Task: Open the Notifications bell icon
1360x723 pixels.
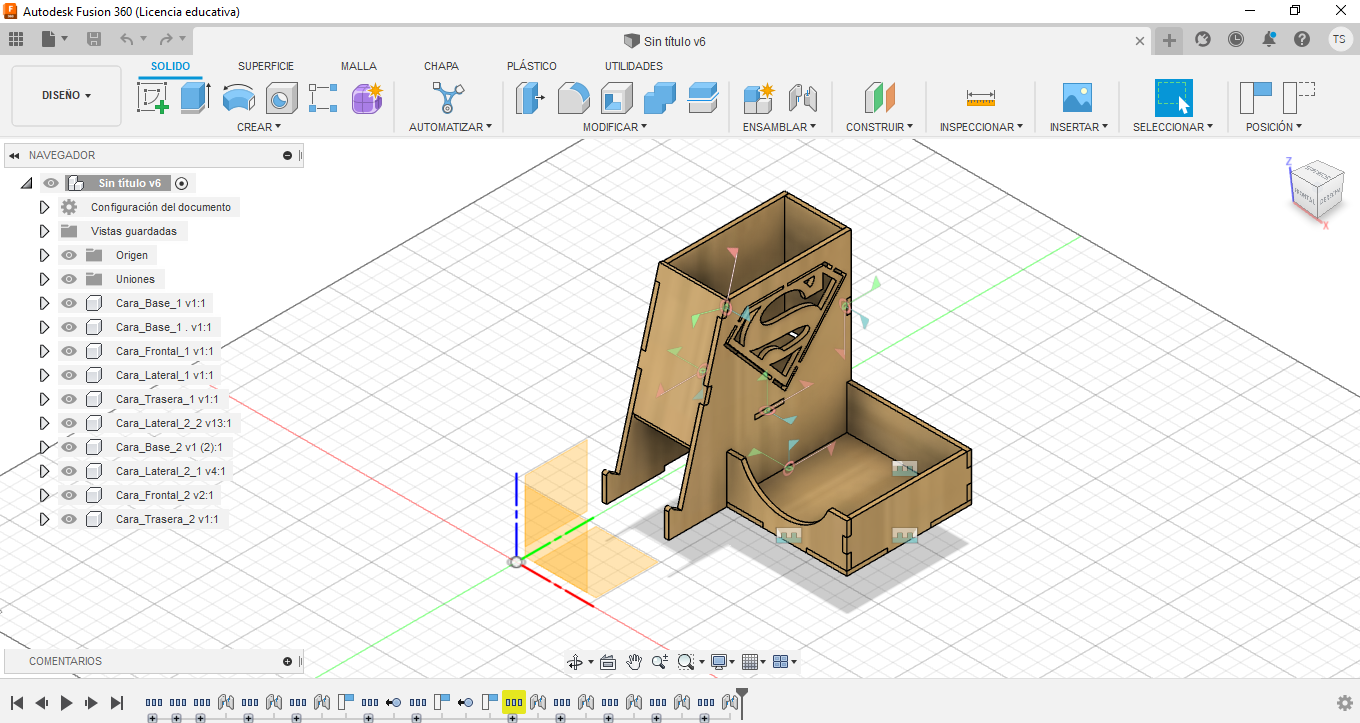Action: pos(1269,39)
